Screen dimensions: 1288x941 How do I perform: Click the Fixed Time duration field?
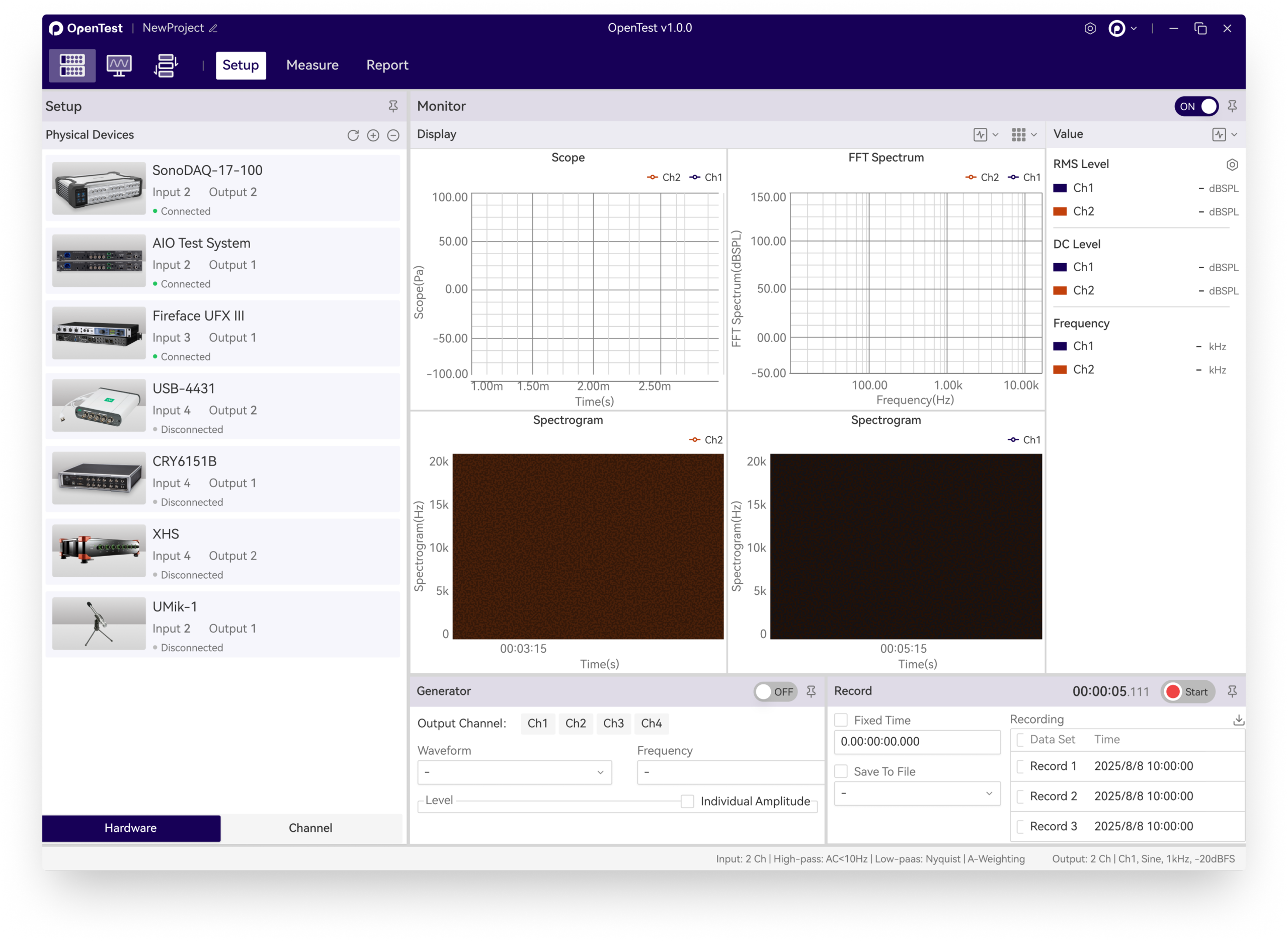[x=917, y=741]
